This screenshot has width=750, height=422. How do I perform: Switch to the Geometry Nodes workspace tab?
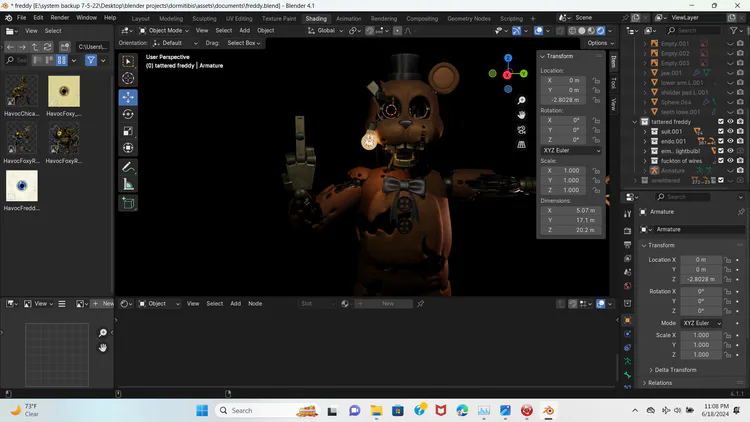(469, 19)
